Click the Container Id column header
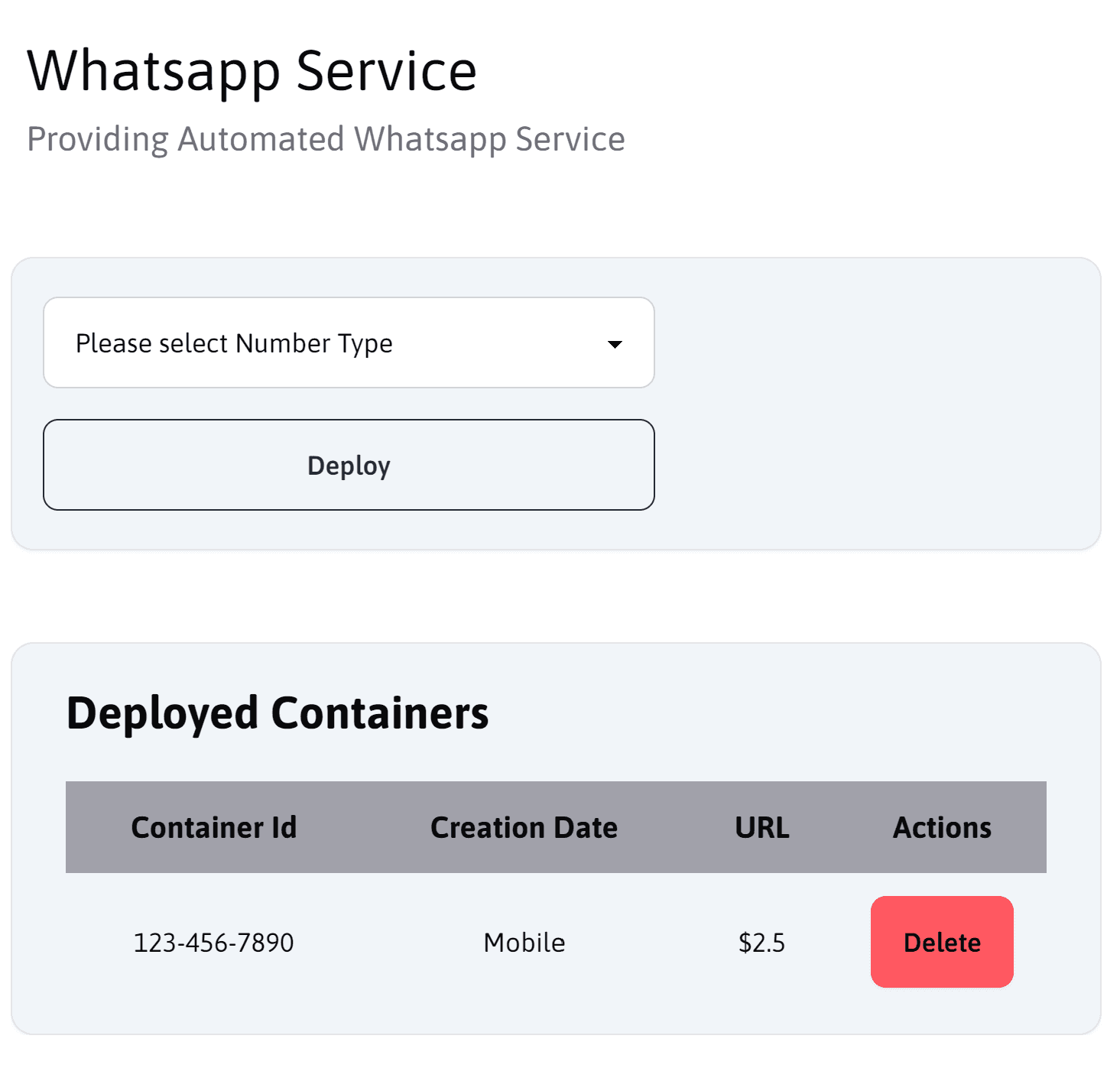1120x1068 pixels. (213, 827)
